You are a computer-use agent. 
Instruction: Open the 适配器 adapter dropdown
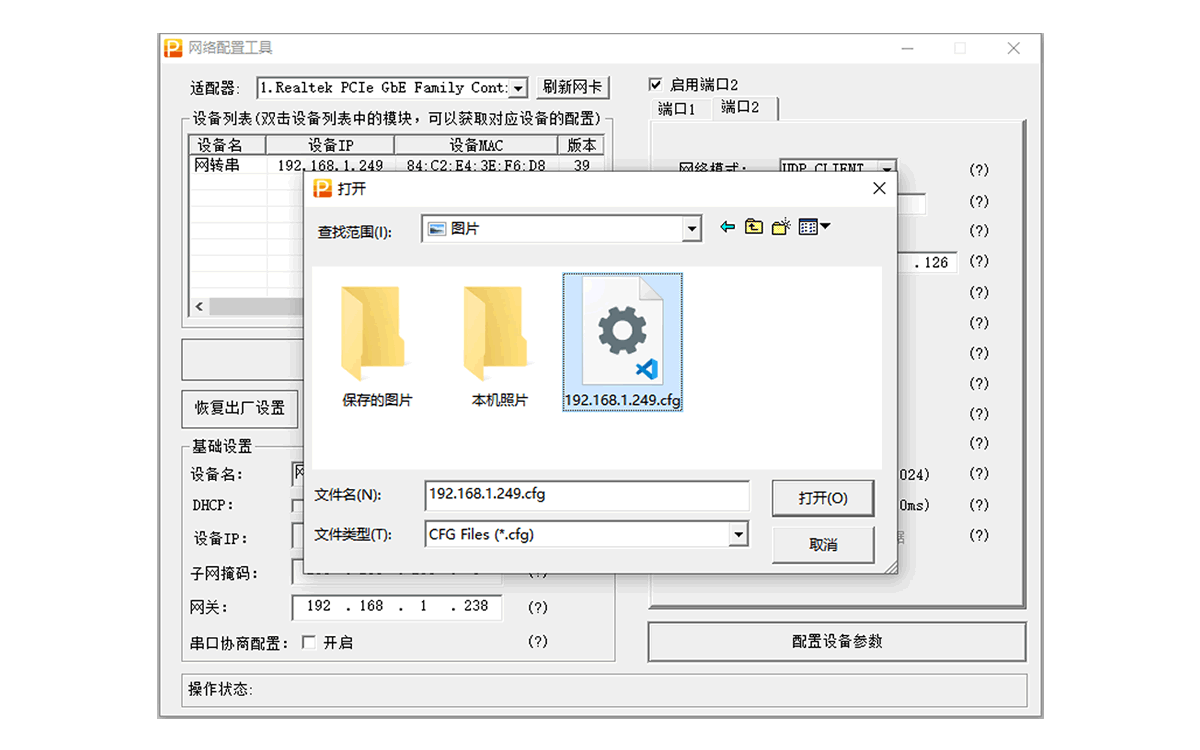coord(518,88)
